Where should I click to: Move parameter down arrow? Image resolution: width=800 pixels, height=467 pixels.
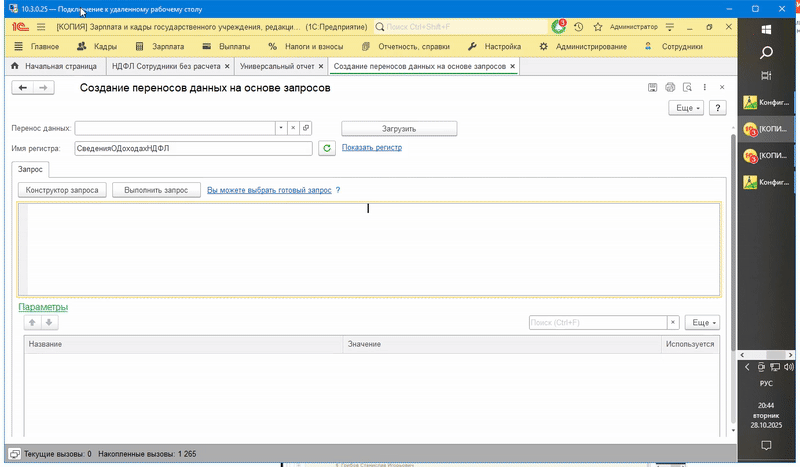pos(49,323)
